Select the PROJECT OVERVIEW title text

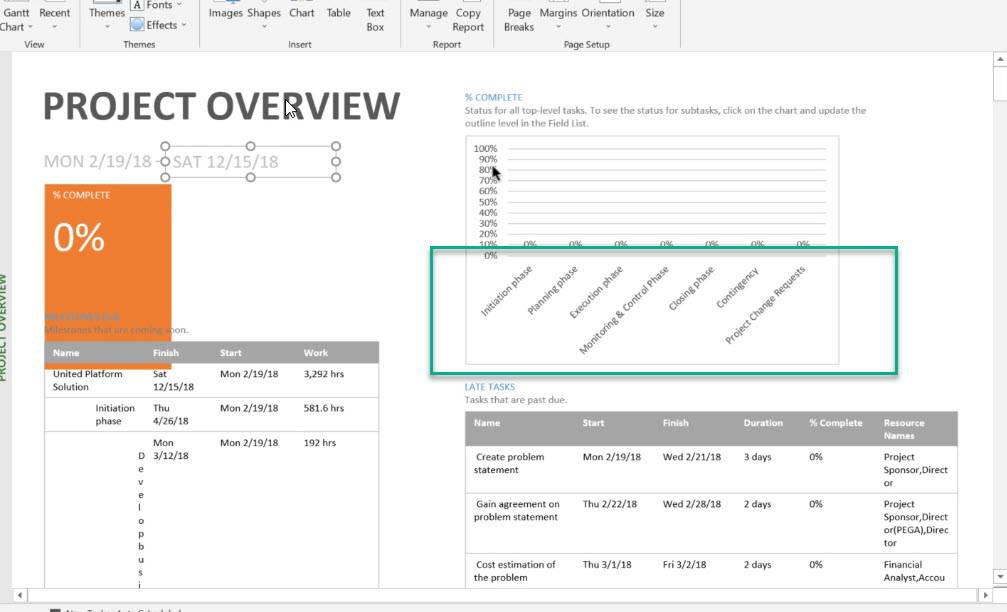[x=222, y=106]
